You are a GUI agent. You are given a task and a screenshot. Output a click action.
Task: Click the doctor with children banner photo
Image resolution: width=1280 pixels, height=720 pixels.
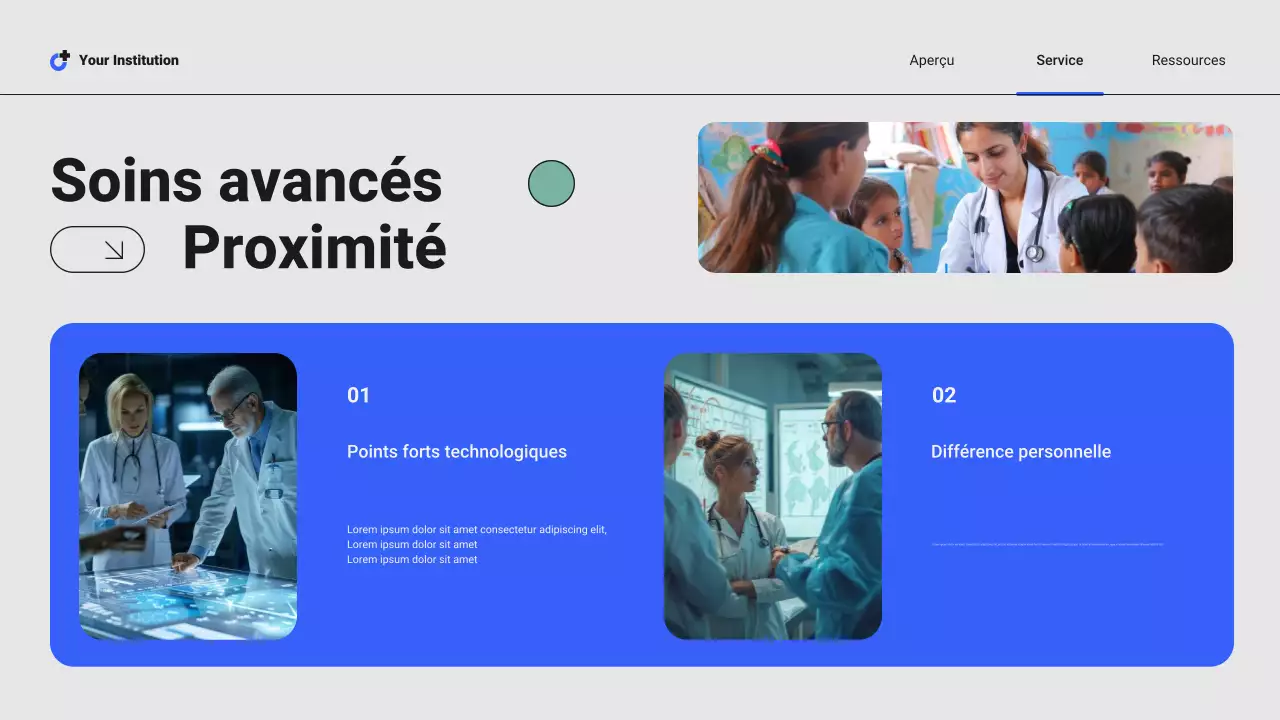(x=965, y=198)
